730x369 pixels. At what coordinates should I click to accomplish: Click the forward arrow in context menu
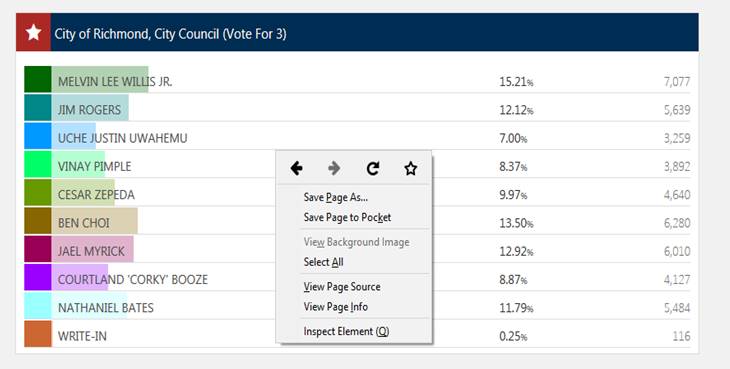334,168
